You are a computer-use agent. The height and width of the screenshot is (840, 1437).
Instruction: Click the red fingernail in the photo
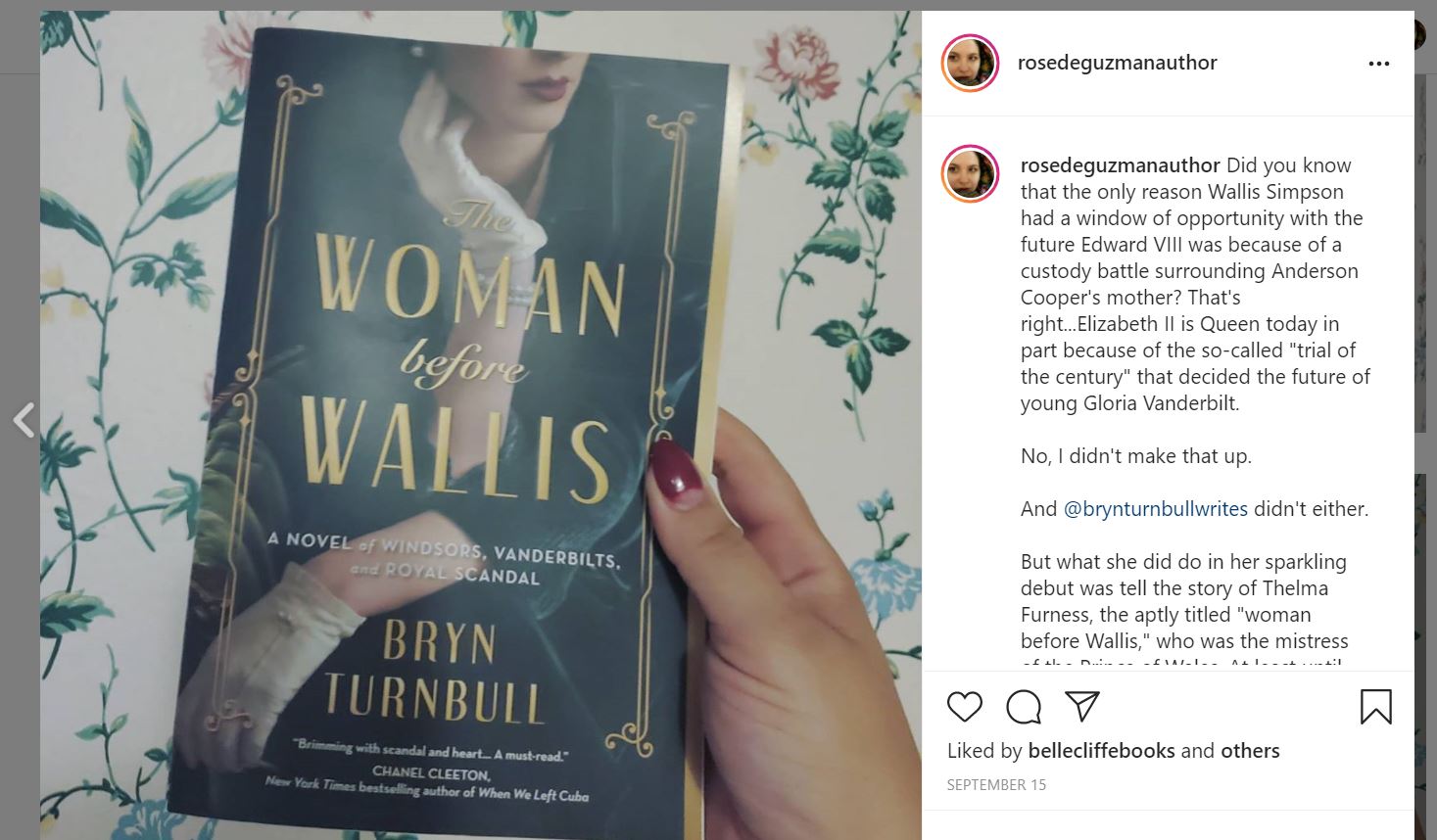675,472
